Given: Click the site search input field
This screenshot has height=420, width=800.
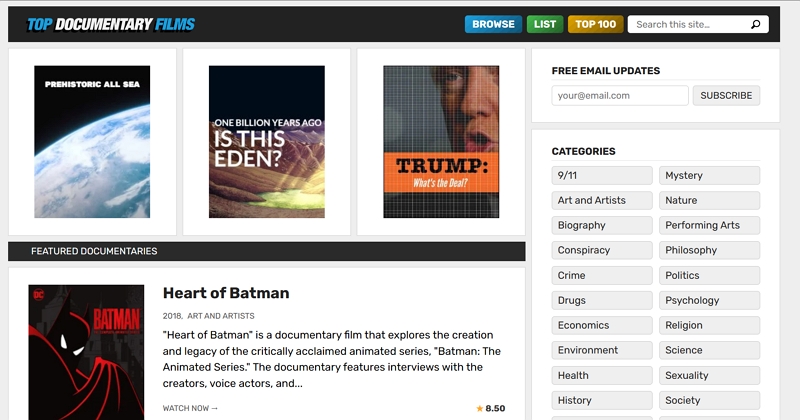Looking at the screenshot, I should (x=688, y=25).
